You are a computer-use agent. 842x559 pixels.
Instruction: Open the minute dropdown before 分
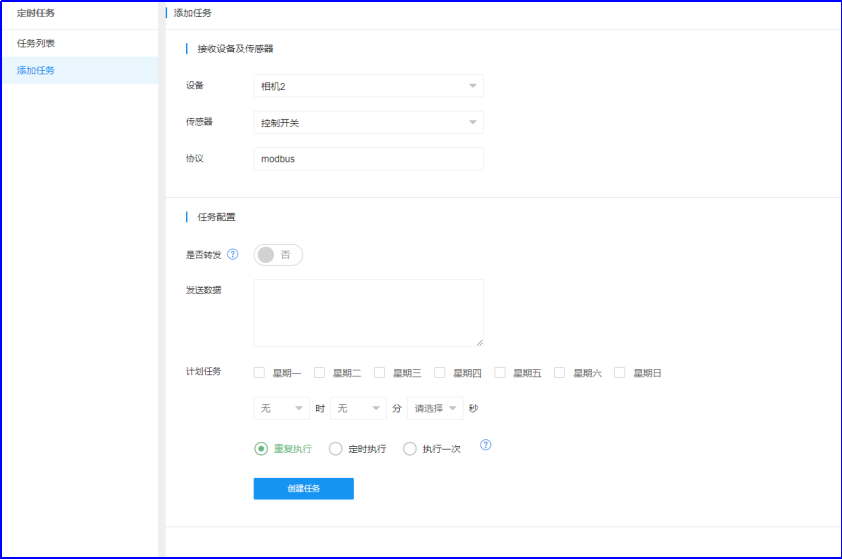pos(358,409)
